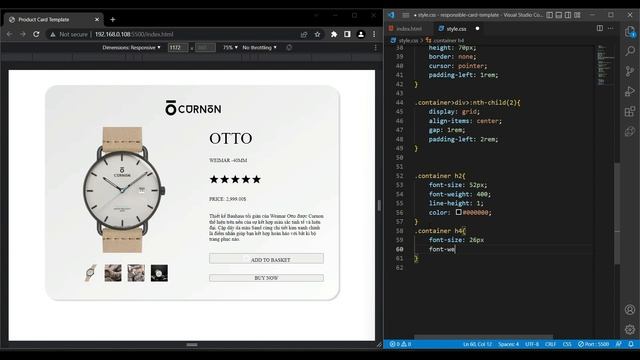Open the Chrome three-dot menu

[374, 34]
